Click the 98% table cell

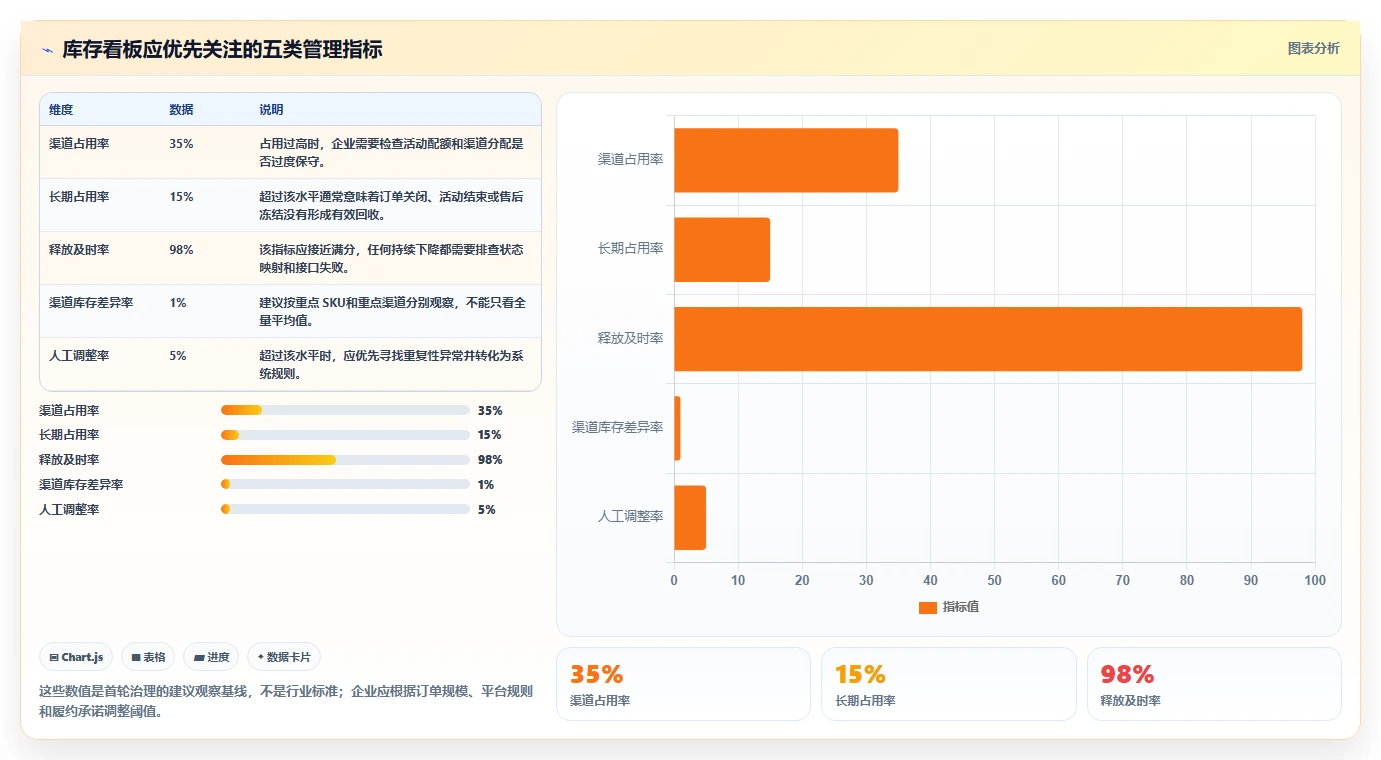[x=181, y=250]
